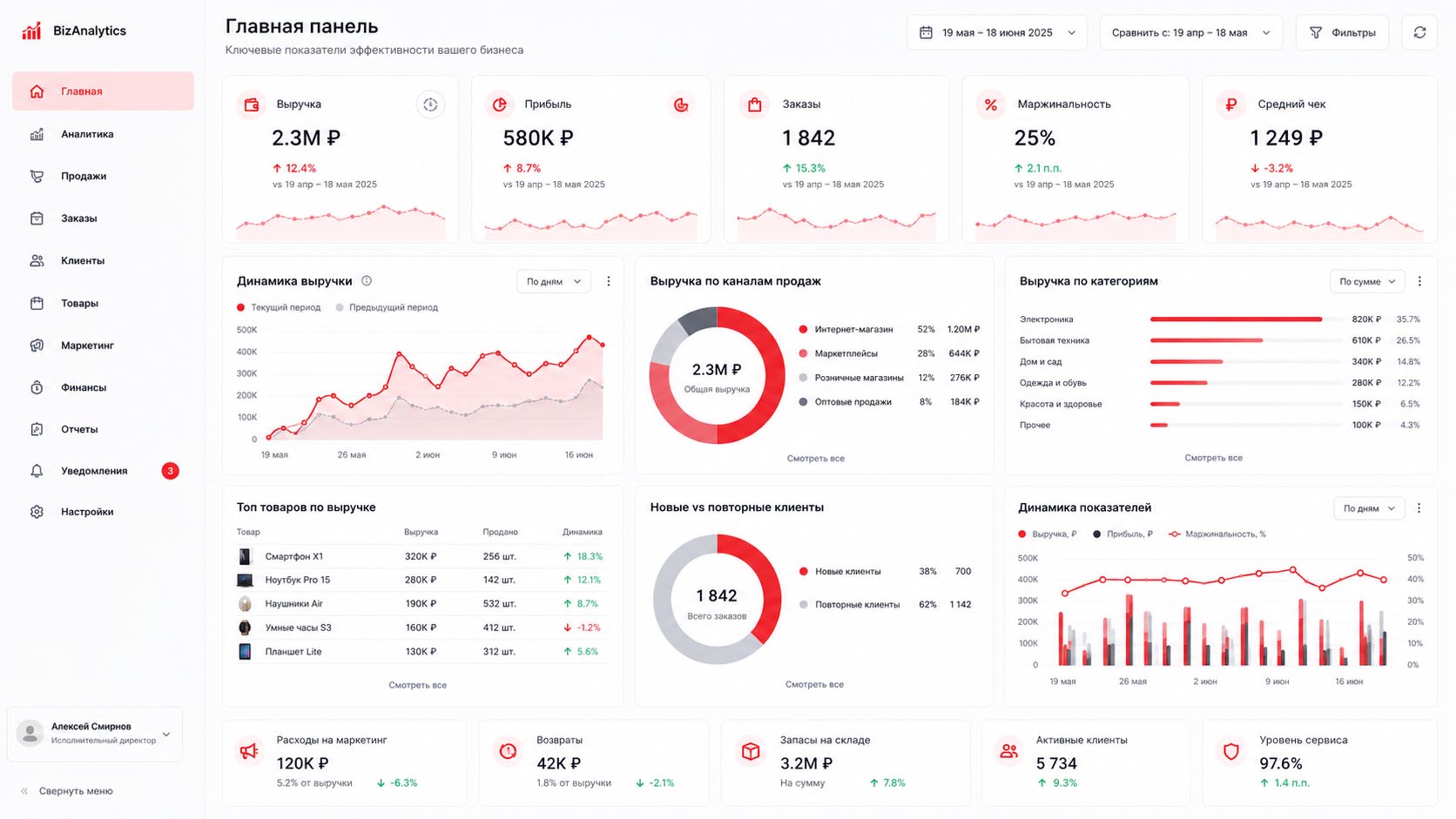Viewport: 1456px width, 819px height.
Task: Open the Главная menu item
Action: [x=103, y=91]
